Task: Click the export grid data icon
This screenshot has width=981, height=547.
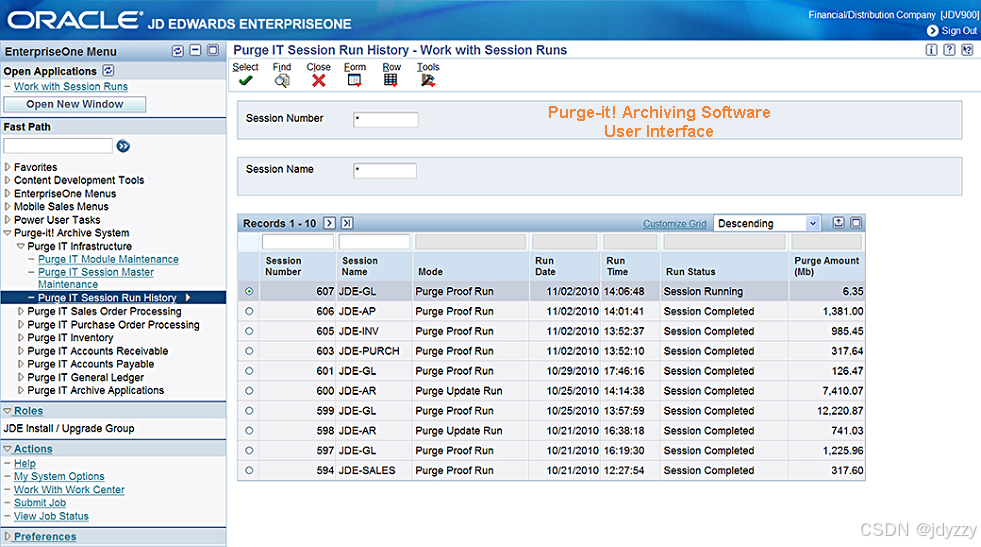Action: click(x=838, y=223)
